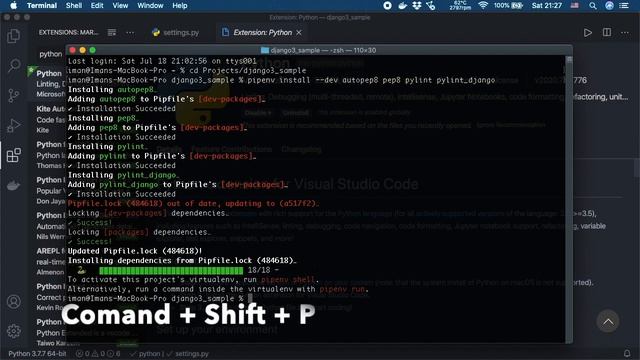Click the terminal window vertical scrollbar
The height and width of the screenshot is (360, 640).
(569, 199)
